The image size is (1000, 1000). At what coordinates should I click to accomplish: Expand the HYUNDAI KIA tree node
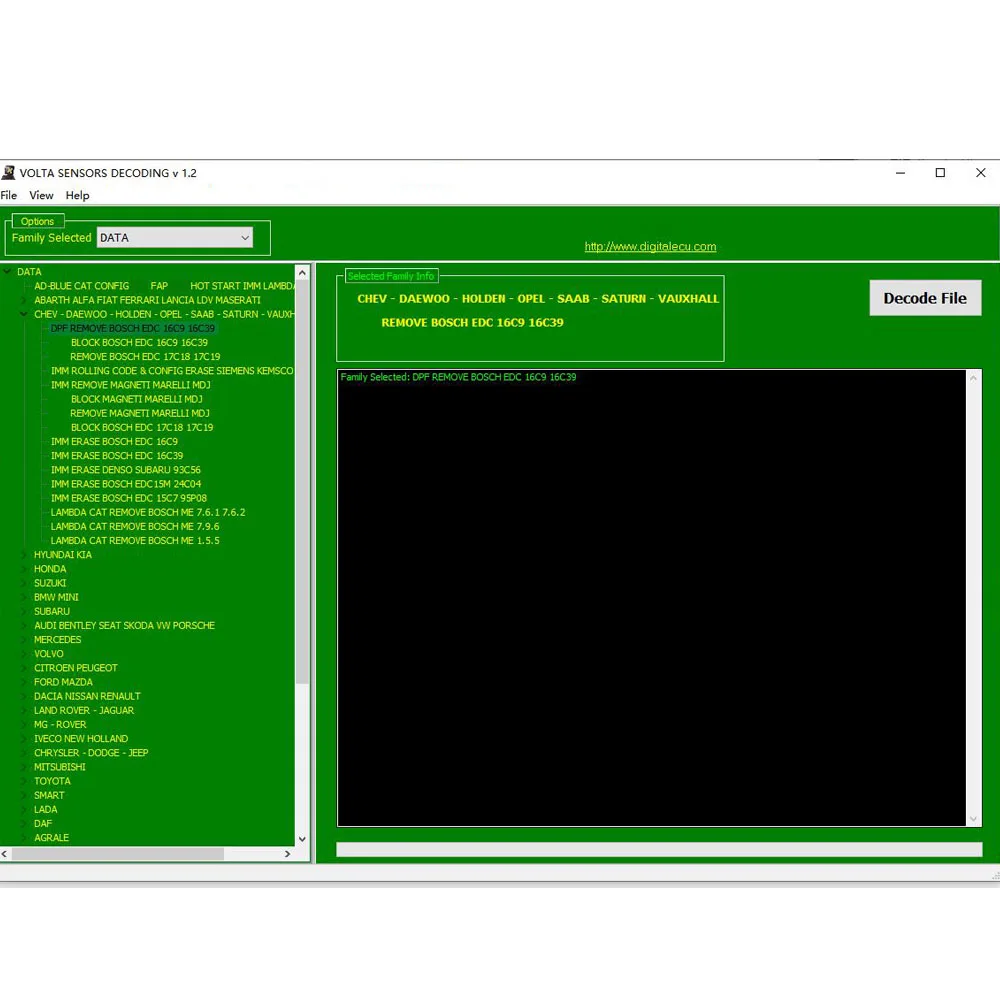click(24, 555)
